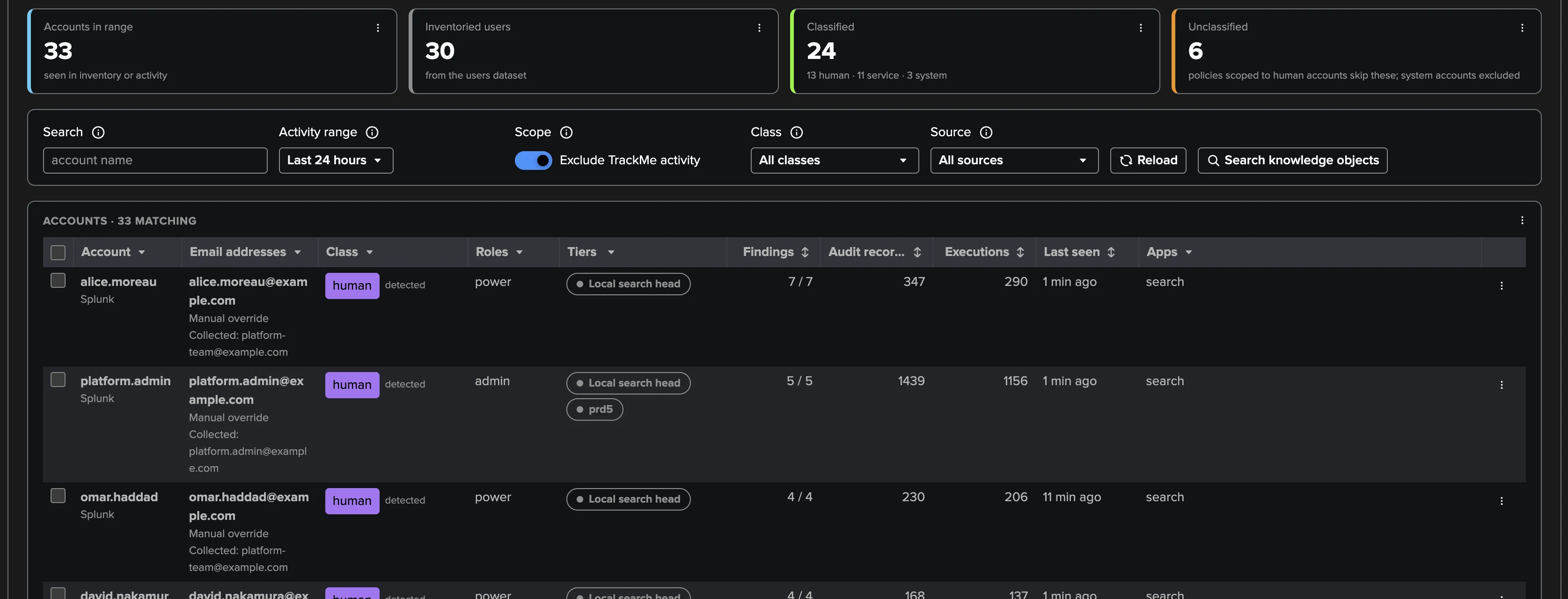
Task: Click info icon next to Scope label
Action: [566, 132]
